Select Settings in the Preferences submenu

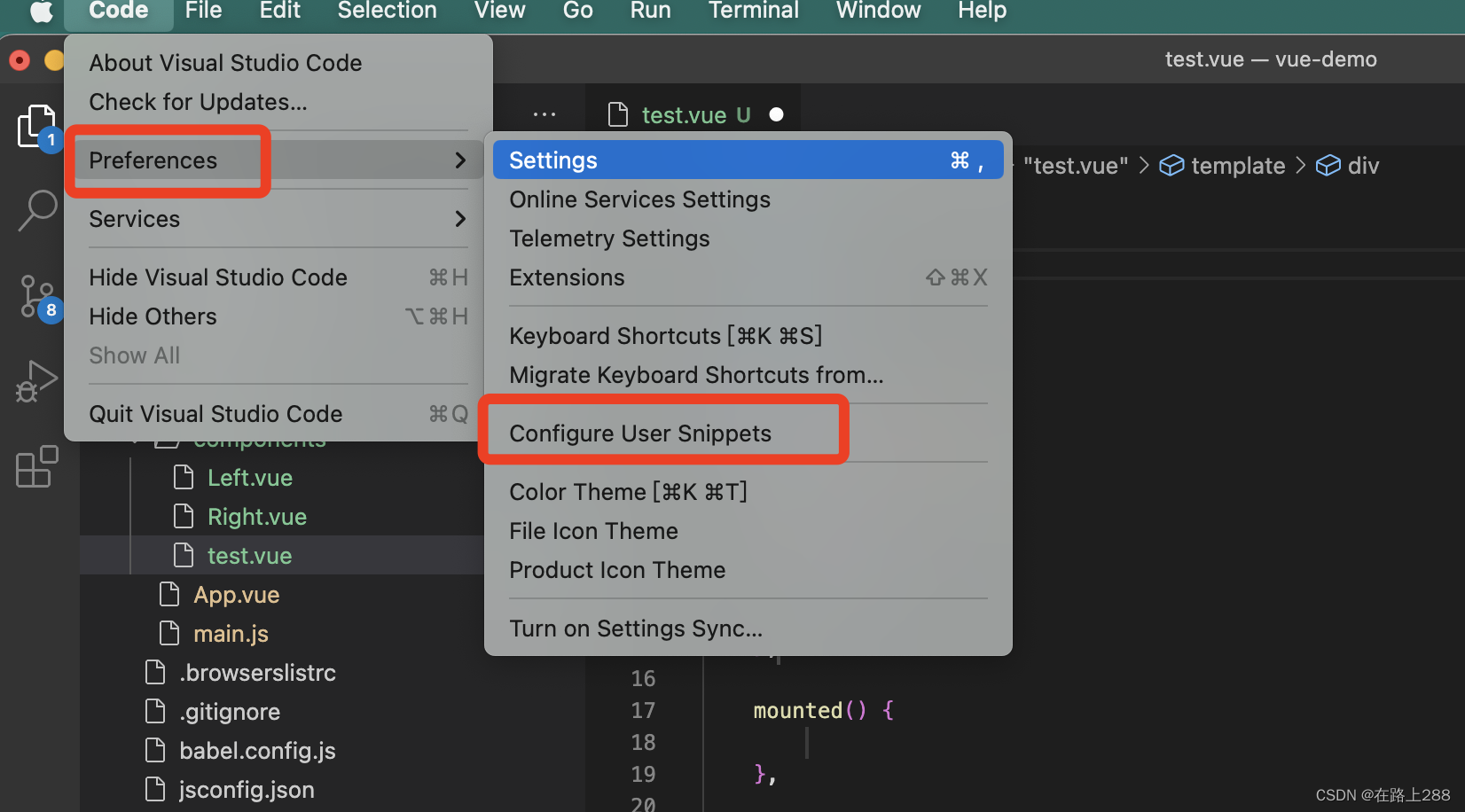tap(748, 160)
